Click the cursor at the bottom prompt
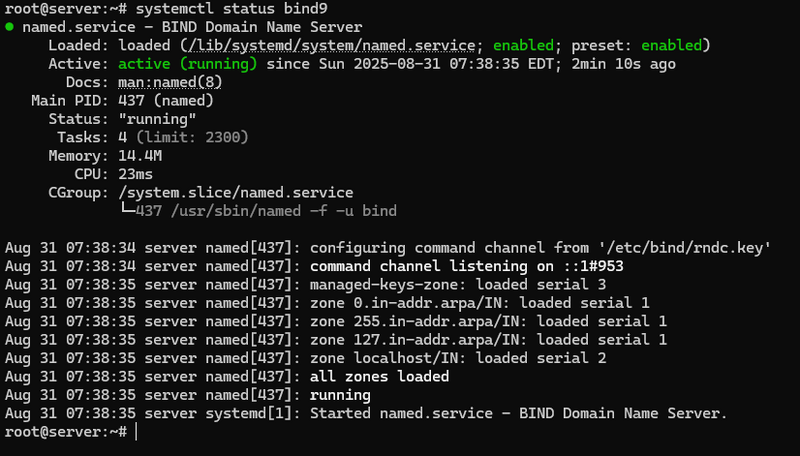The image size is (800, 456). pyautogui.click(x=136, y=431)
